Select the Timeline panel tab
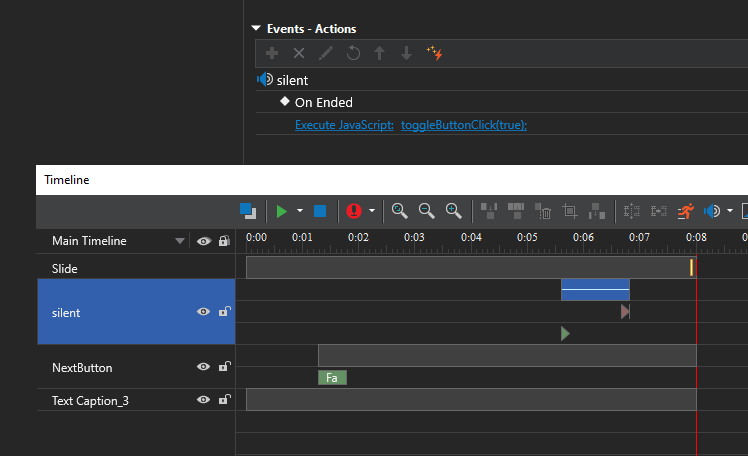 tap(67, 180)
